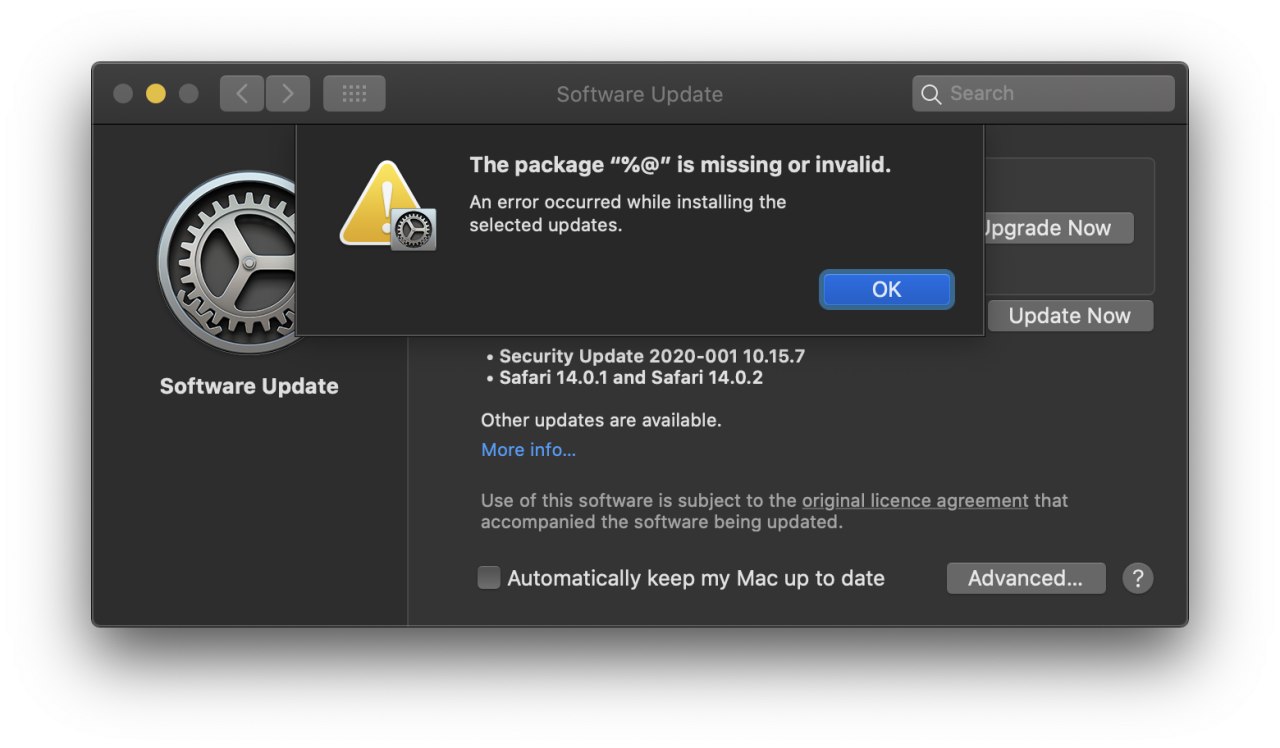Image resolution: width=1280 pixels, height=748 pixels.
Task: Open the original licence agreement link
Action: (914, 500)
